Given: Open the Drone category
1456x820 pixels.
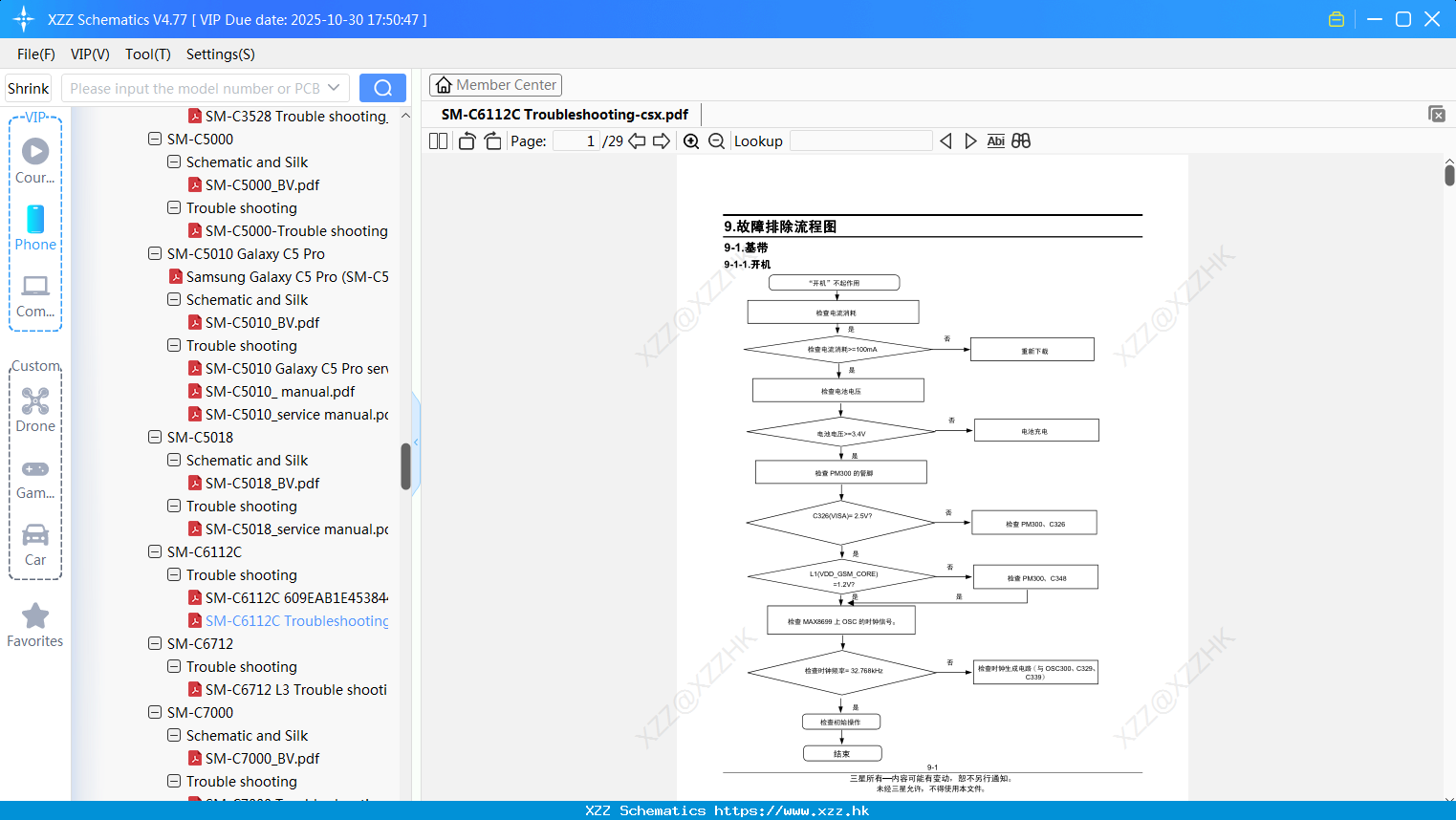Looking at the screenshot, I should (35, 410).
